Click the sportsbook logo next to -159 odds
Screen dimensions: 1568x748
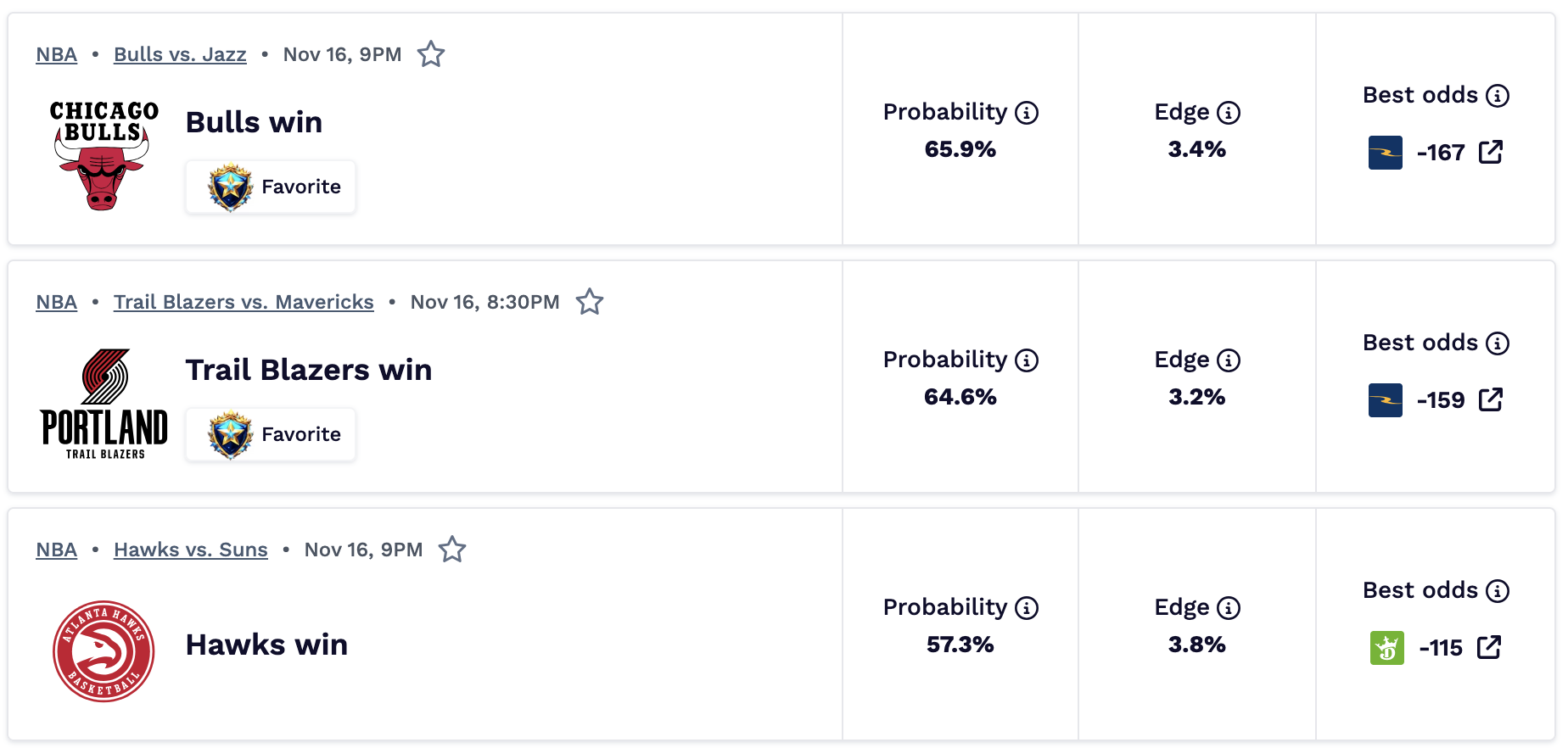(x=1384, y=400)
